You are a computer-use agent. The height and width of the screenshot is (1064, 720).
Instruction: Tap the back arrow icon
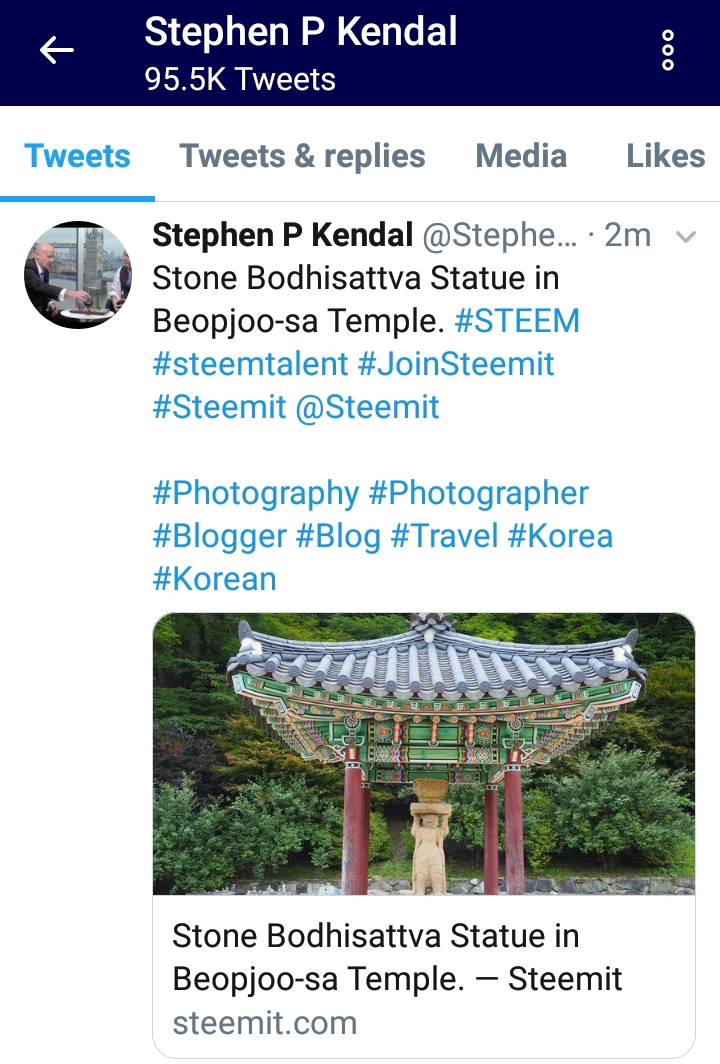coord(56,50)
